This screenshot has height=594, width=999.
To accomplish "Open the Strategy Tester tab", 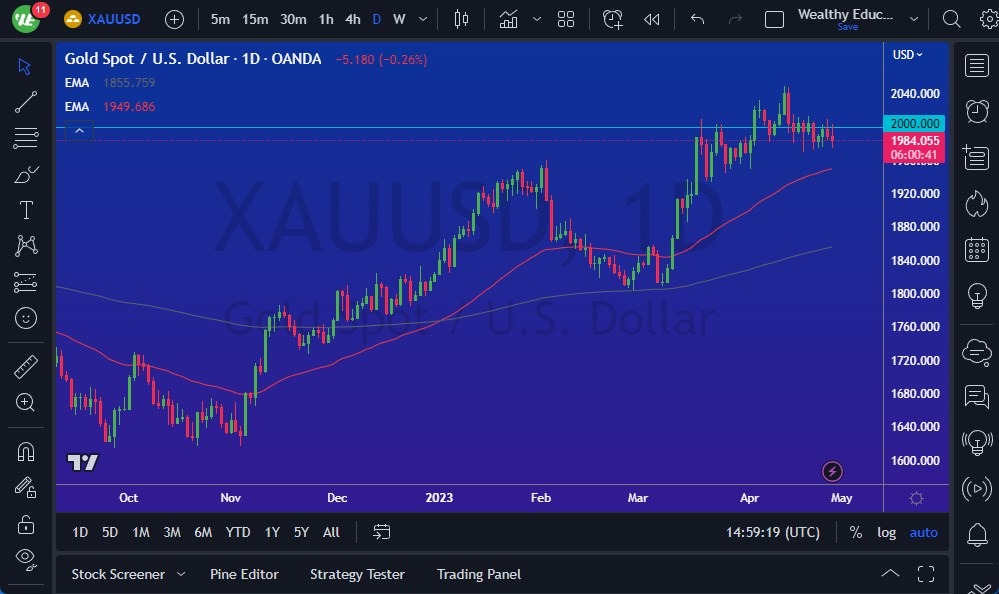I will [357, 574].
